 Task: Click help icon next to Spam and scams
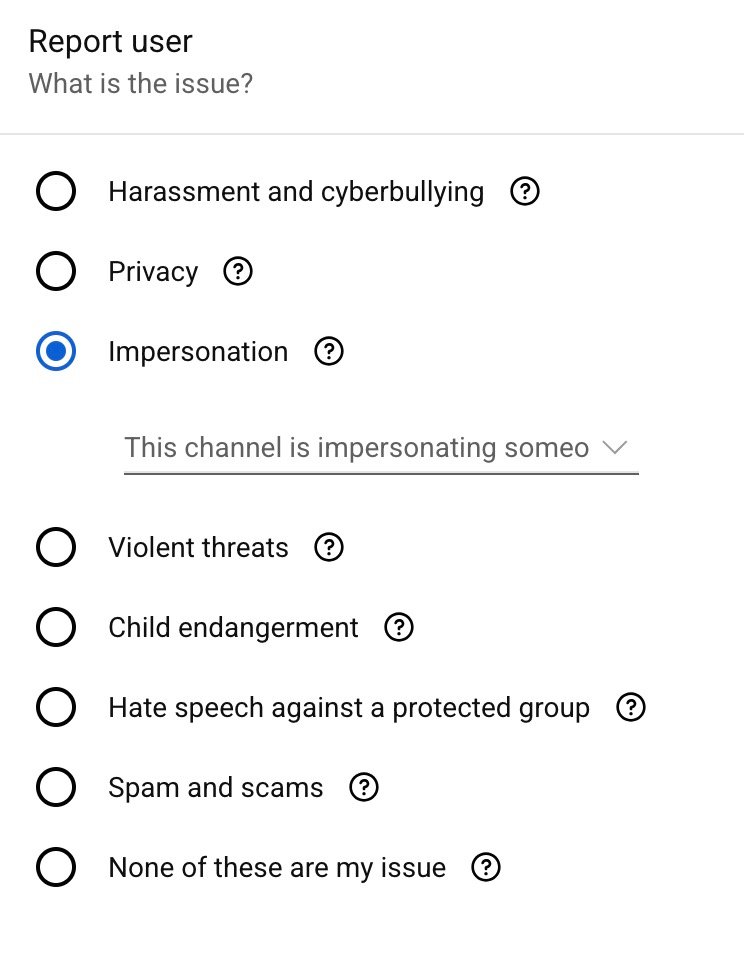364,788
